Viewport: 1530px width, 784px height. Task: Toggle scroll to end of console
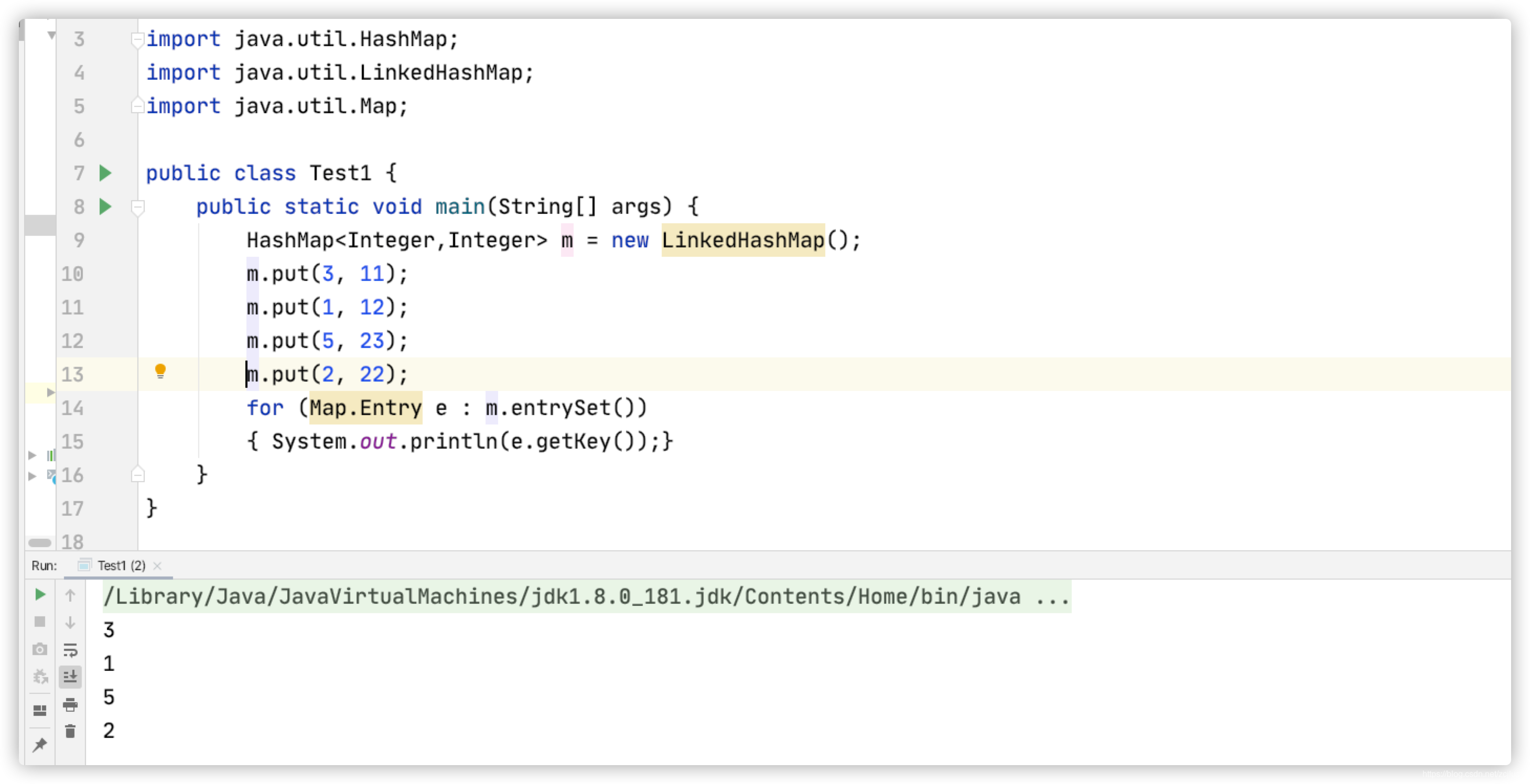[x=70, y=677]
